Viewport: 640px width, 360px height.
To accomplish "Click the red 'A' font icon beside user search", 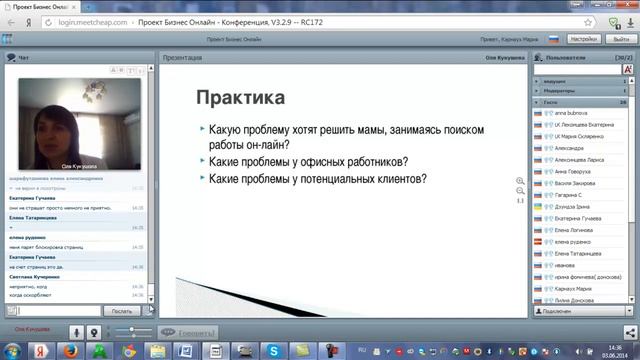I will coord(628,69).
